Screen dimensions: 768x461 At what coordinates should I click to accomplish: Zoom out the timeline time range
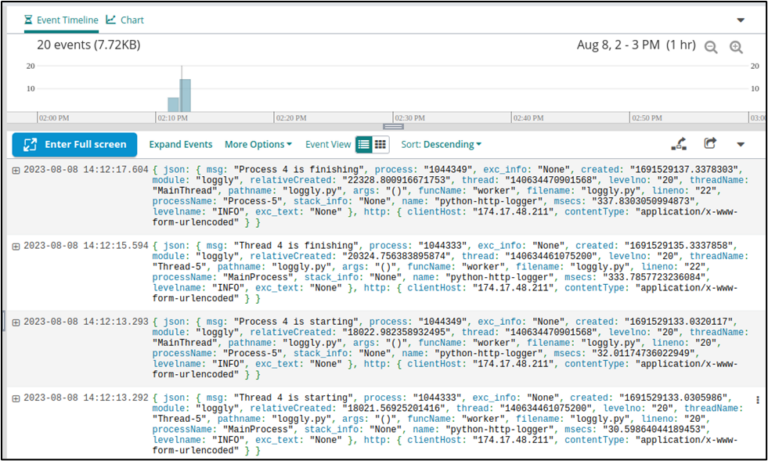point(711,47)
